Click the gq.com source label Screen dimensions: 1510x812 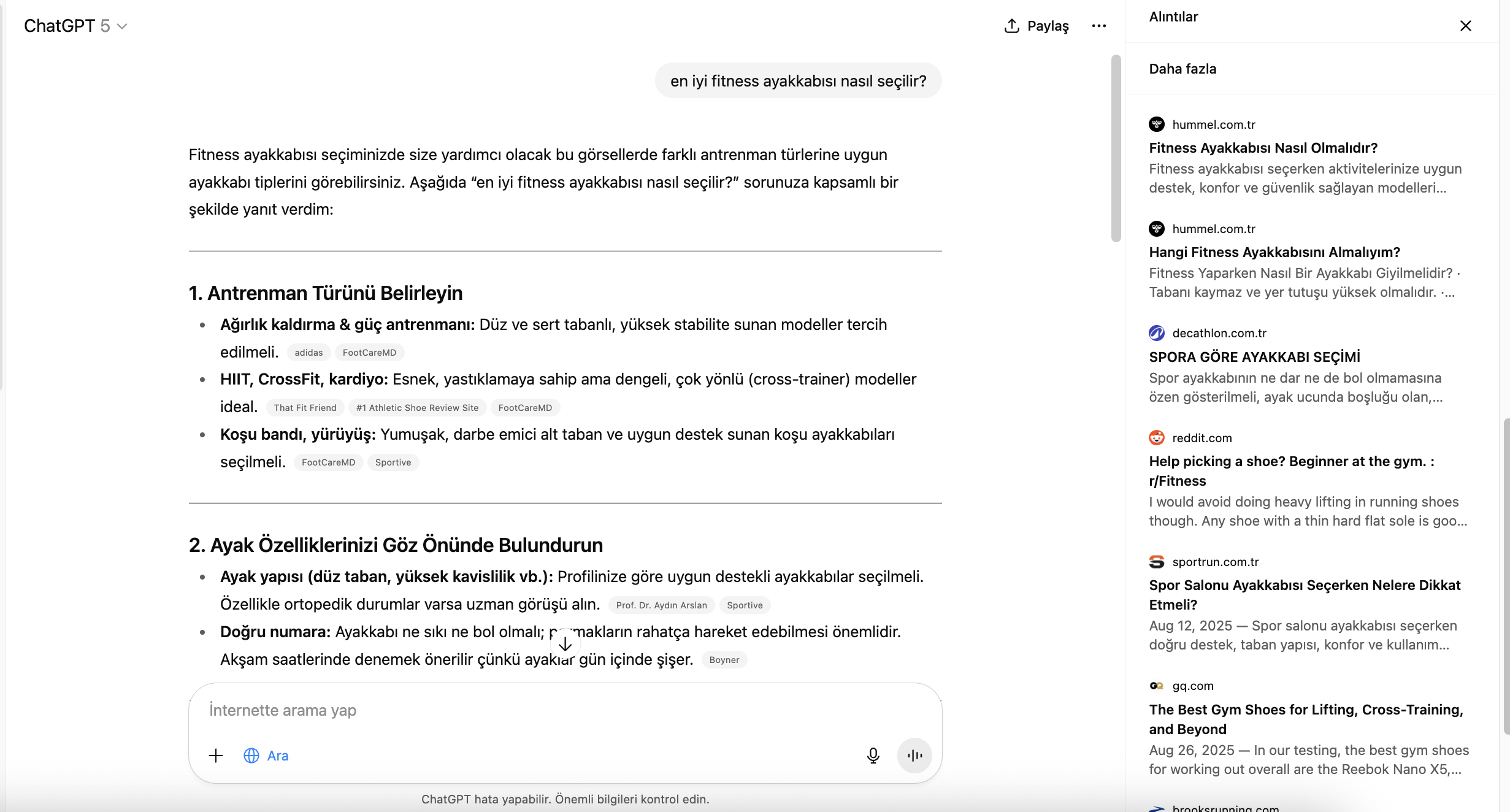coord(1193,686)
